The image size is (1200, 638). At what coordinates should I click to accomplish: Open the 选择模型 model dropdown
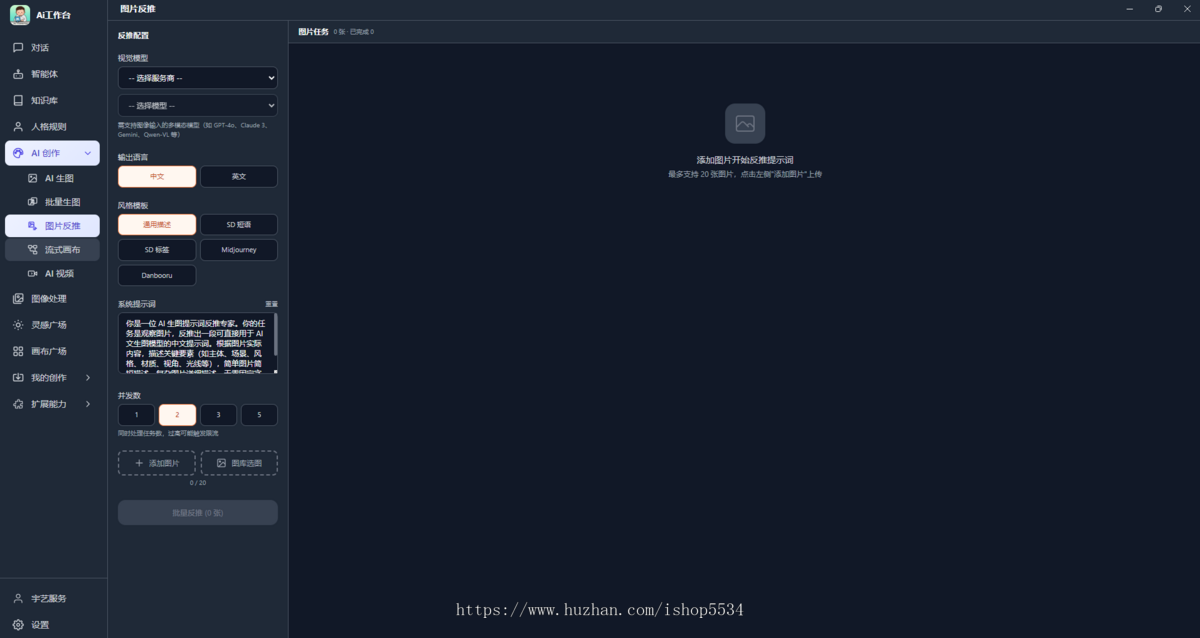click(198, 105)
